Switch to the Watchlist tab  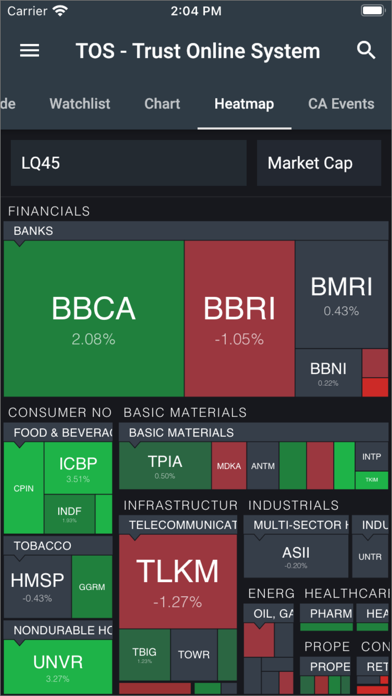tap(80, 104)
